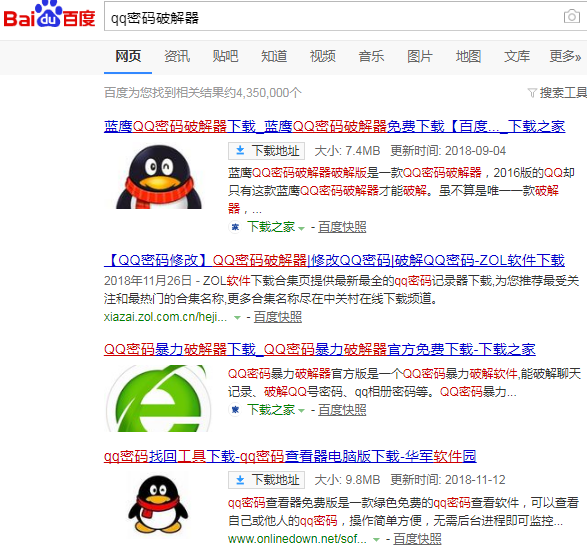Click QQ penguin thumbnail of first result
The height and width of the screenshot is (550, 587).
159,176
